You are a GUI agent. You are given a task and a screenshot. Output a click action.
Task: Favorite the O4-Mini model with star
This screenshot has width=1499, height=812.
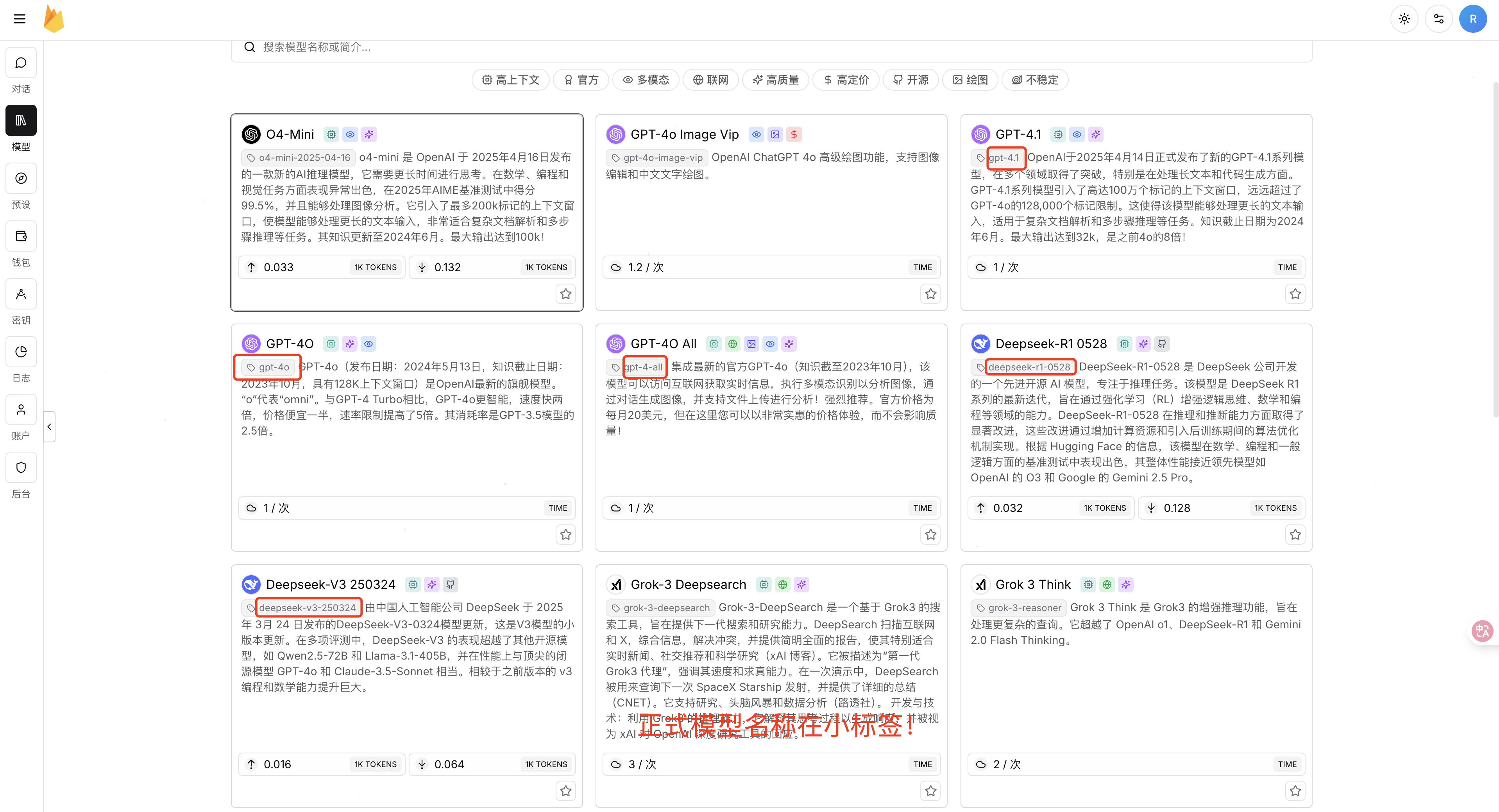[565, 294]
